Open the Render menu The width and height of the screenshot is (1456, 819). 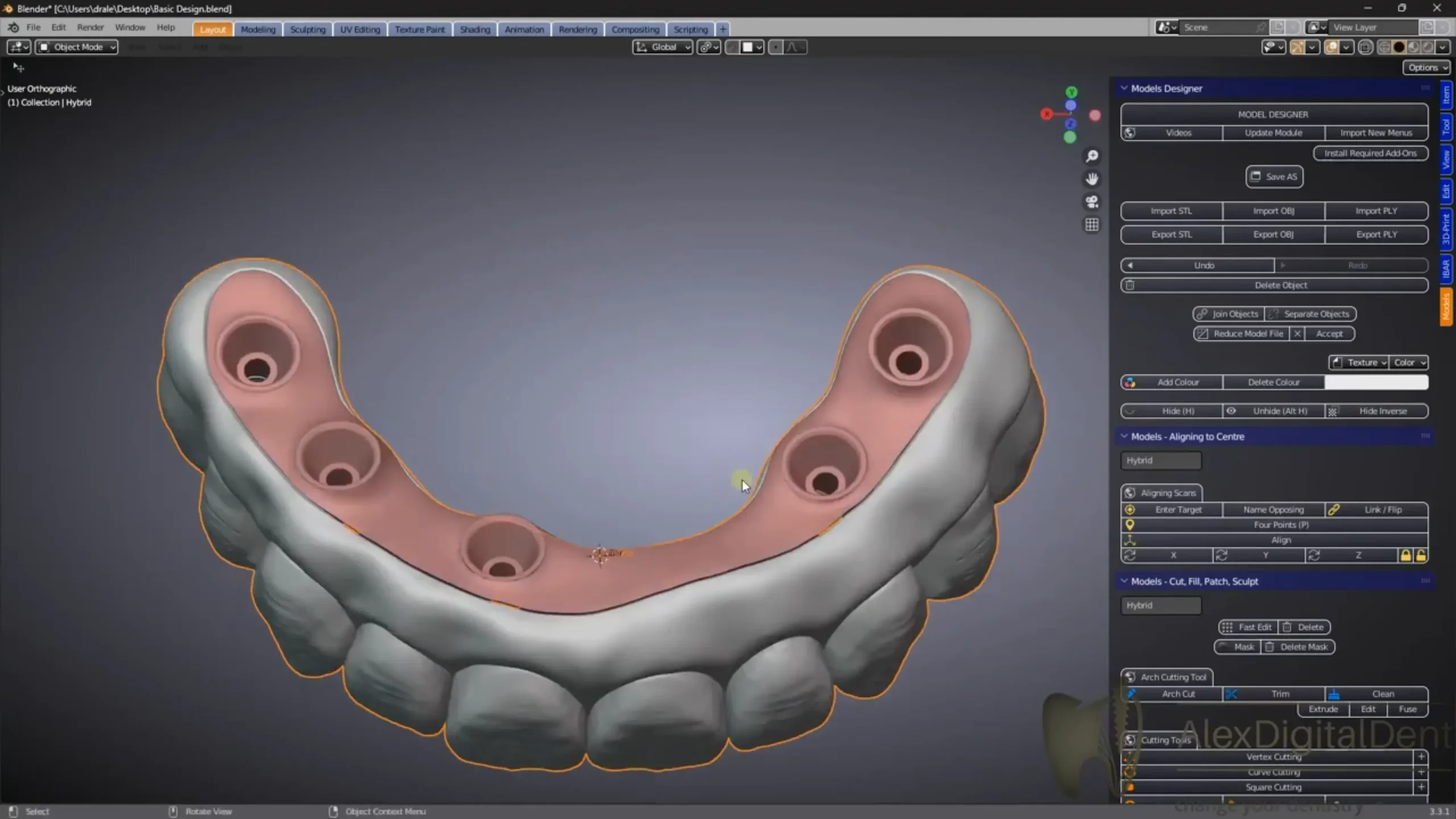pyautogui.click(x=90, y=27)
